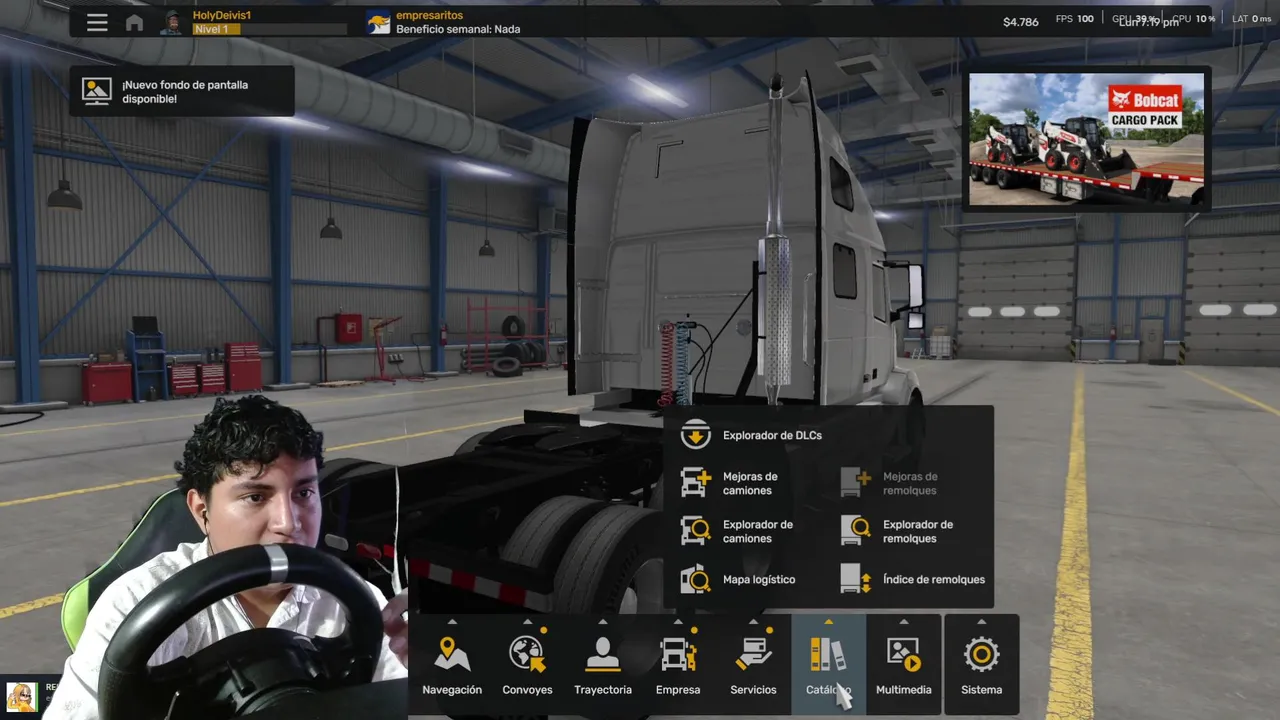The image size is (1280, 720).
Task: Open HolyDeivis1 player avatar
Action: [172, 22]
